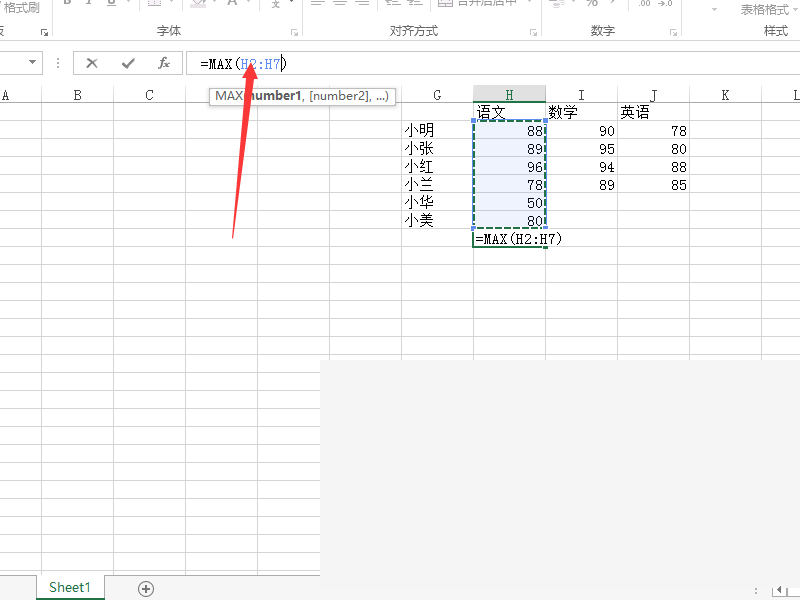Select column header J
Image resolution: width=800 pixels, height=600 pixels.
click(654, 95)
